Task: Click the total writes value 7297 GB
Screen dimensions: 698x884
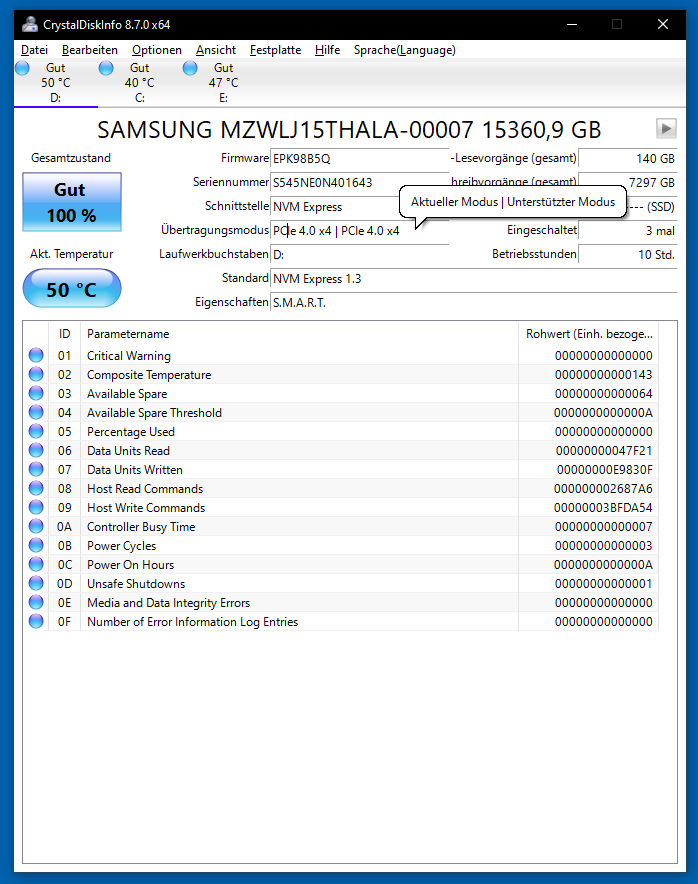Action: 628,183
